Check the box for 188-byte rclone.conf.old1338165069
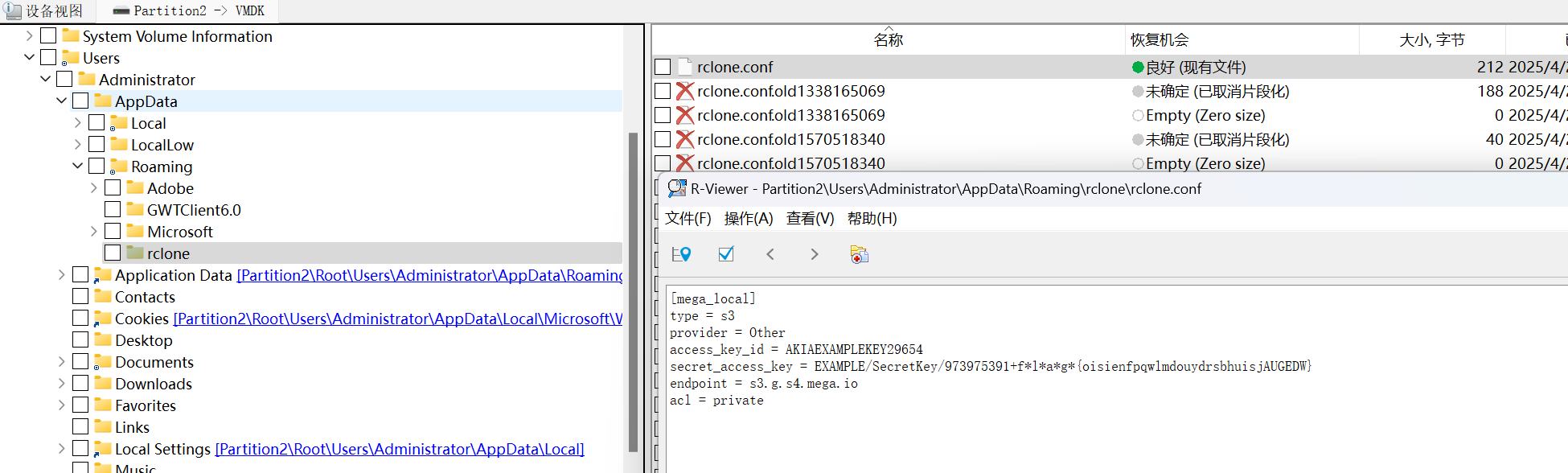This screenshot has height=473, width=1568. pyautogui.click(x=663, y=91)
